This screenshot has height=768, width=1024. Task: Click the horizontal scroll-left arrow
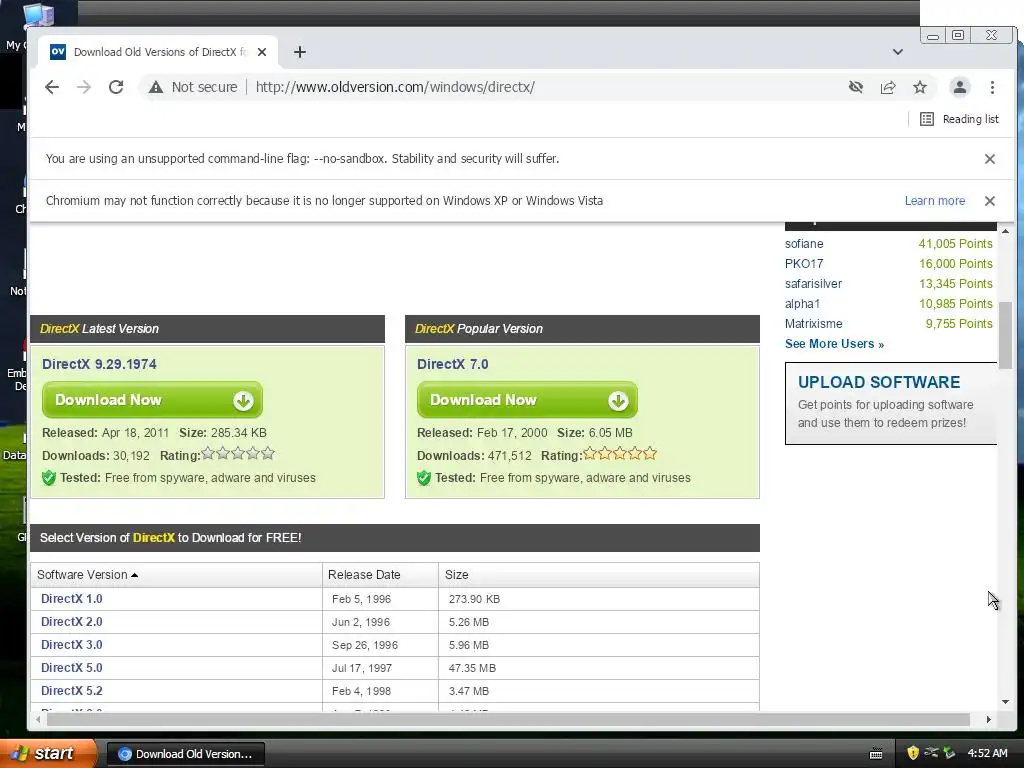point(38,719)
